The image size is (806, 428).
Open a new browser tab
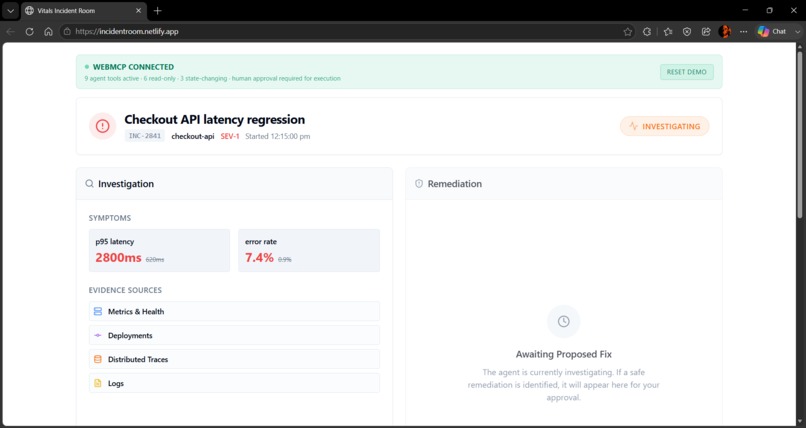158,11
